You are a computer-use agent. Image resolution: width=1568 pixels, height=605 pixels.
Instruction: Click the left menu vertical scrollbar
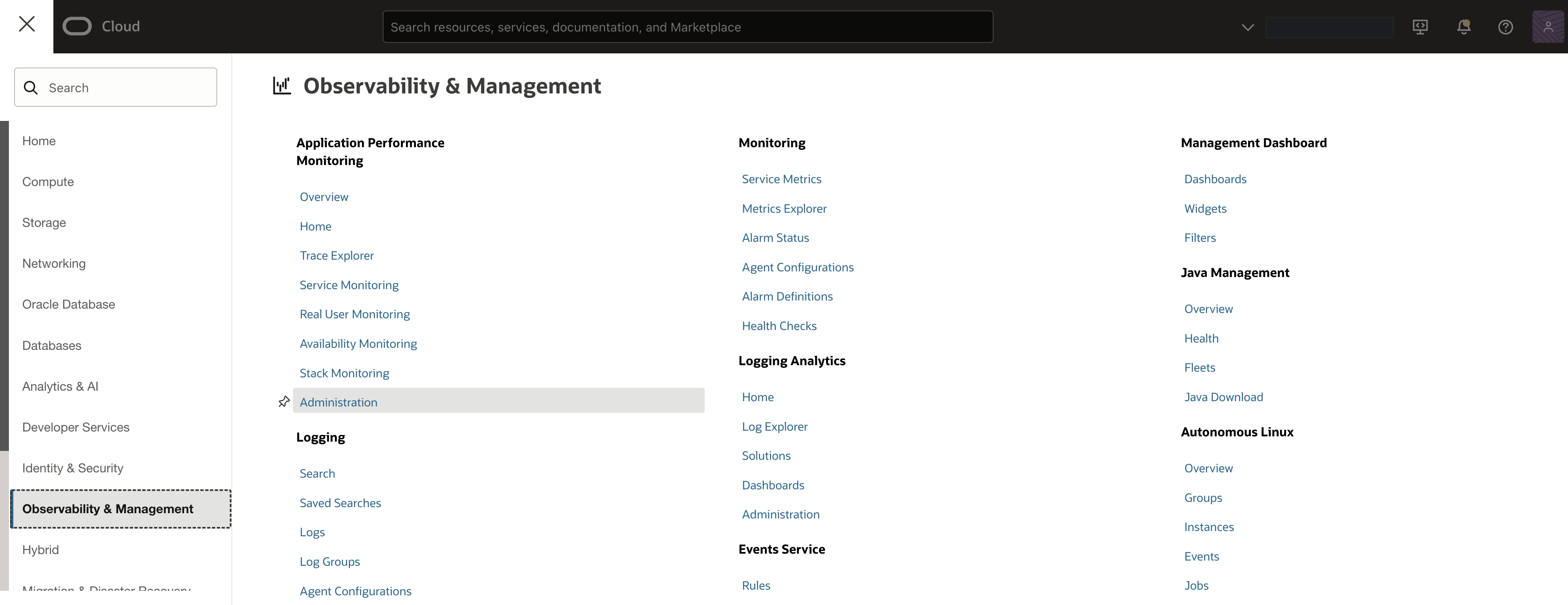4,286
